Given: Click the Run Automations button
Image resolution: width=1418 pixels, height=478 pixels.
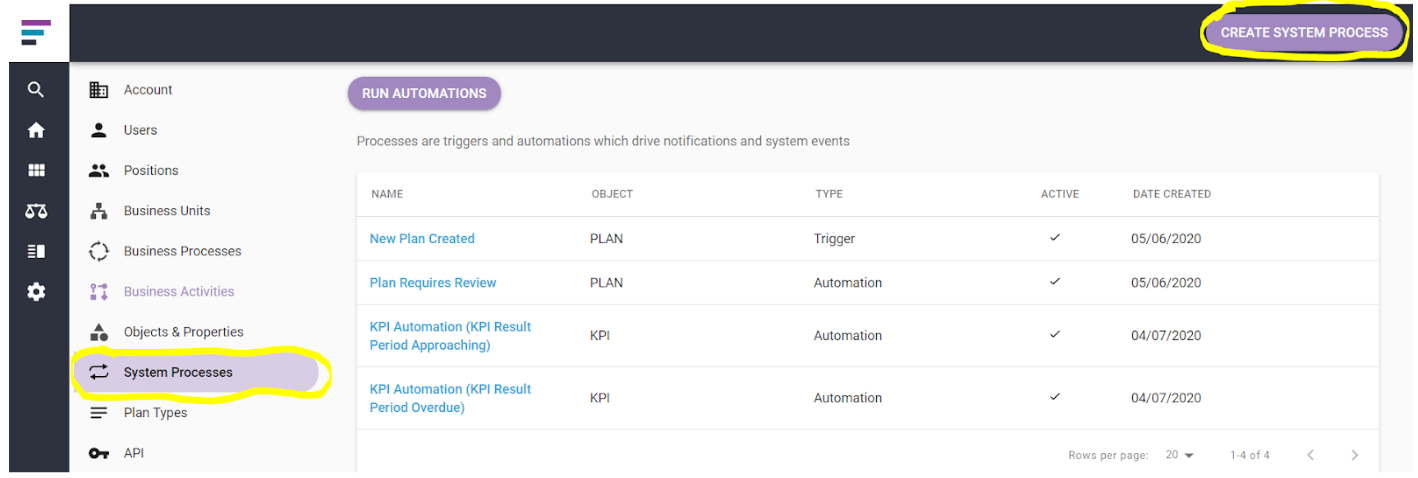Looking at the screenshot, I should click(424, 93).
